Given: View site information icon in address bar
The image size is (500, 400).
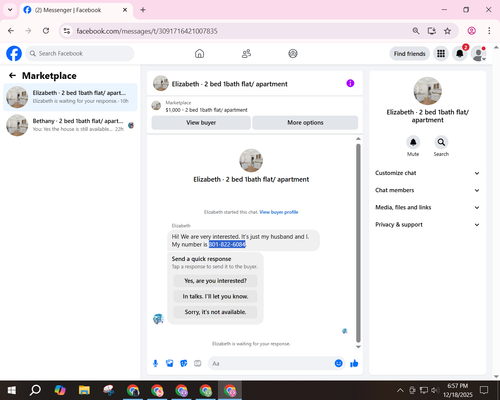Looking at the screenshot, I should pyautogui.click(x=67, y=31).
